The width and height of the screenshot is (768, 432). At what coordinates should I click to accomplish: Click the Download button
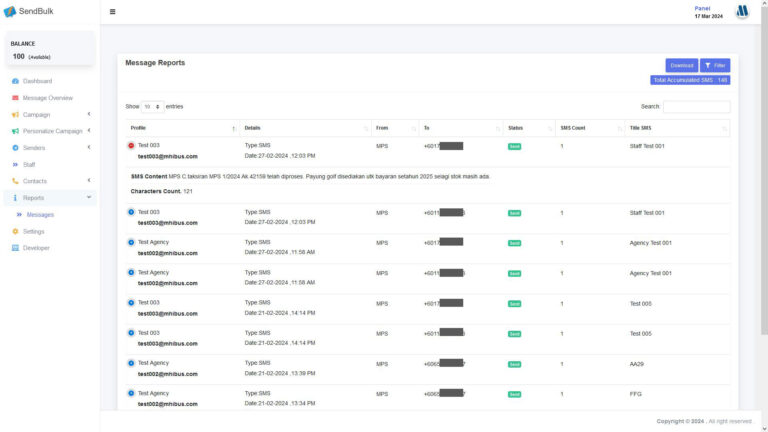682,65
